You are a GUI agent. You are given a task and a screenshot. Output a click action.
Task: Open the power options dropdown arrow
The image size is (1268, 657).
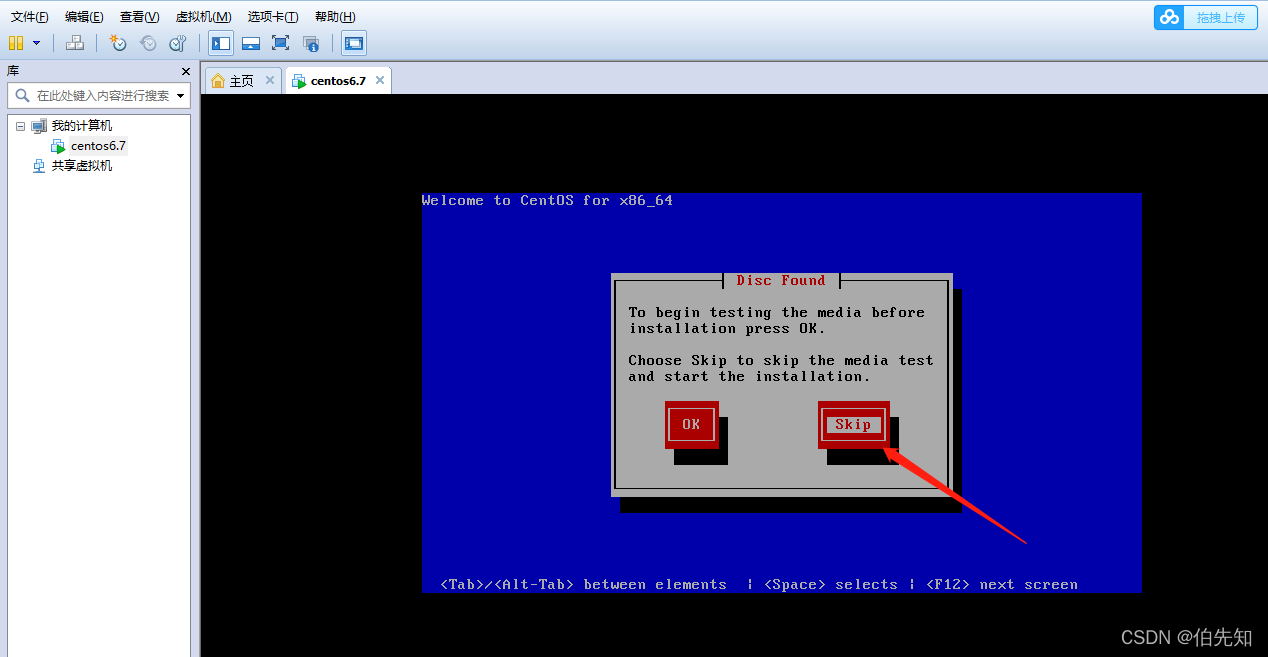[37, 43]
